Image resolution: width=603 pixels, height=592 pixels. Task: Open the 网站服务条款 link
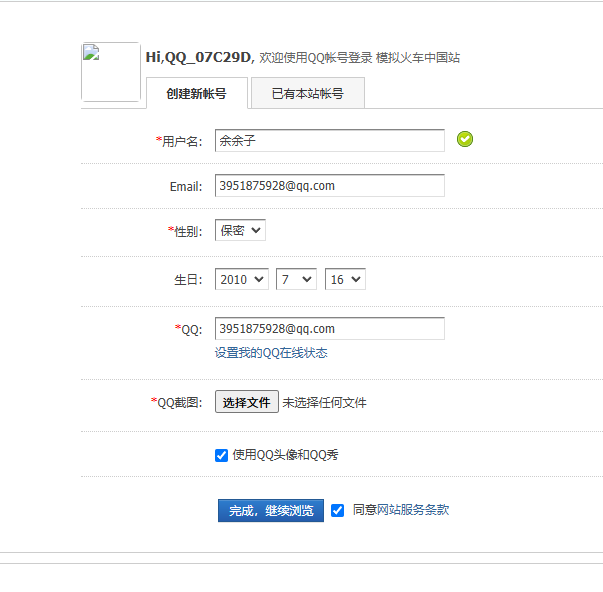pyautogui.click(x=413, y=510)
